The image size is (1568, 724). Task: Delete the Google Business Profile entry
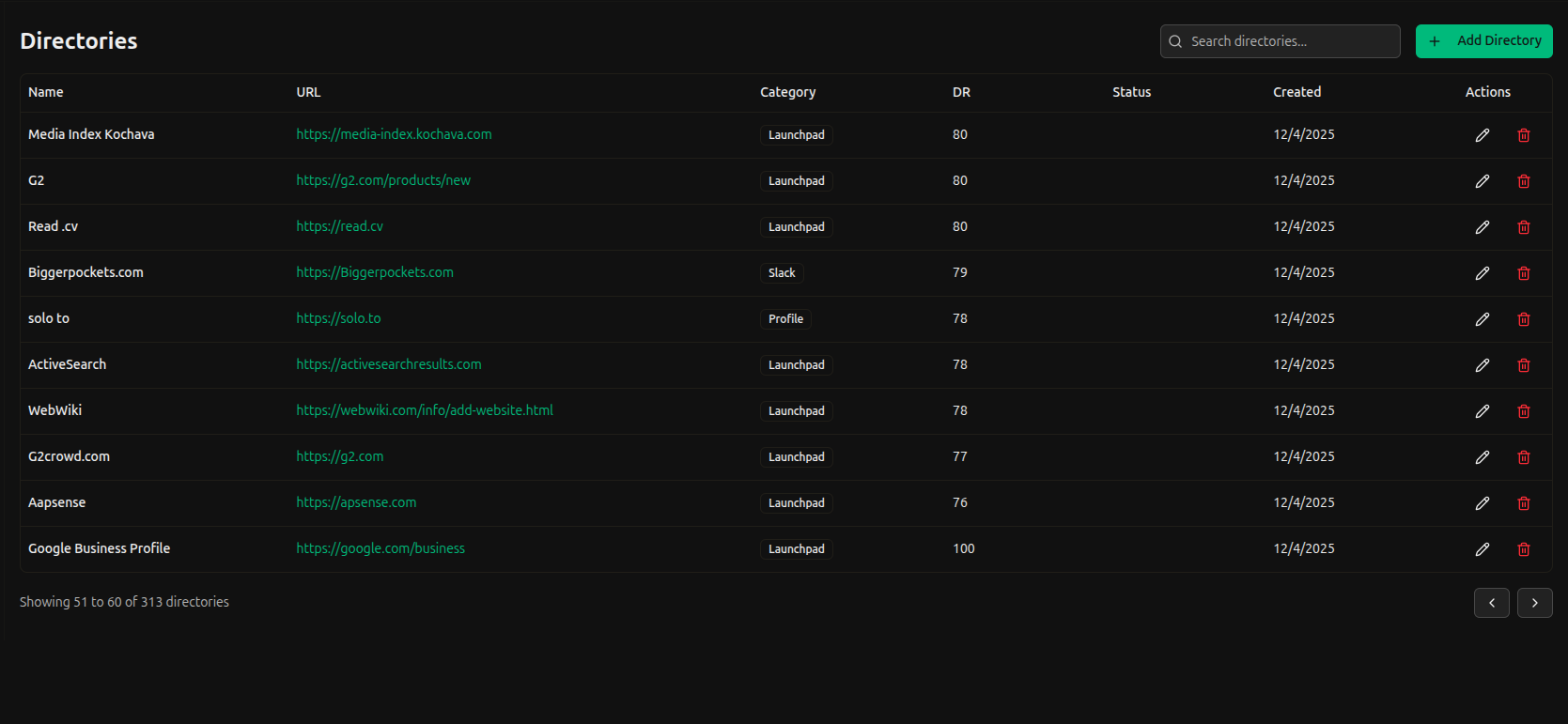pos(1523,549)
